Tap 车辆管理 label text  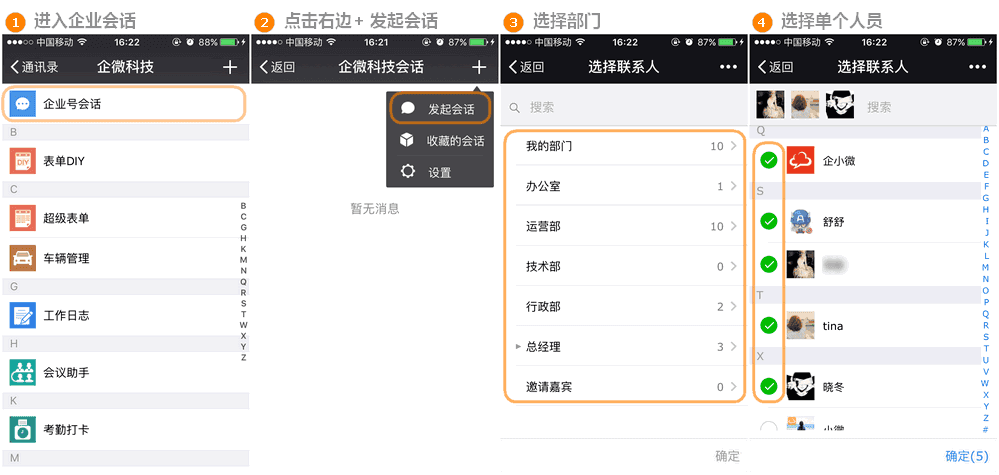66,258
